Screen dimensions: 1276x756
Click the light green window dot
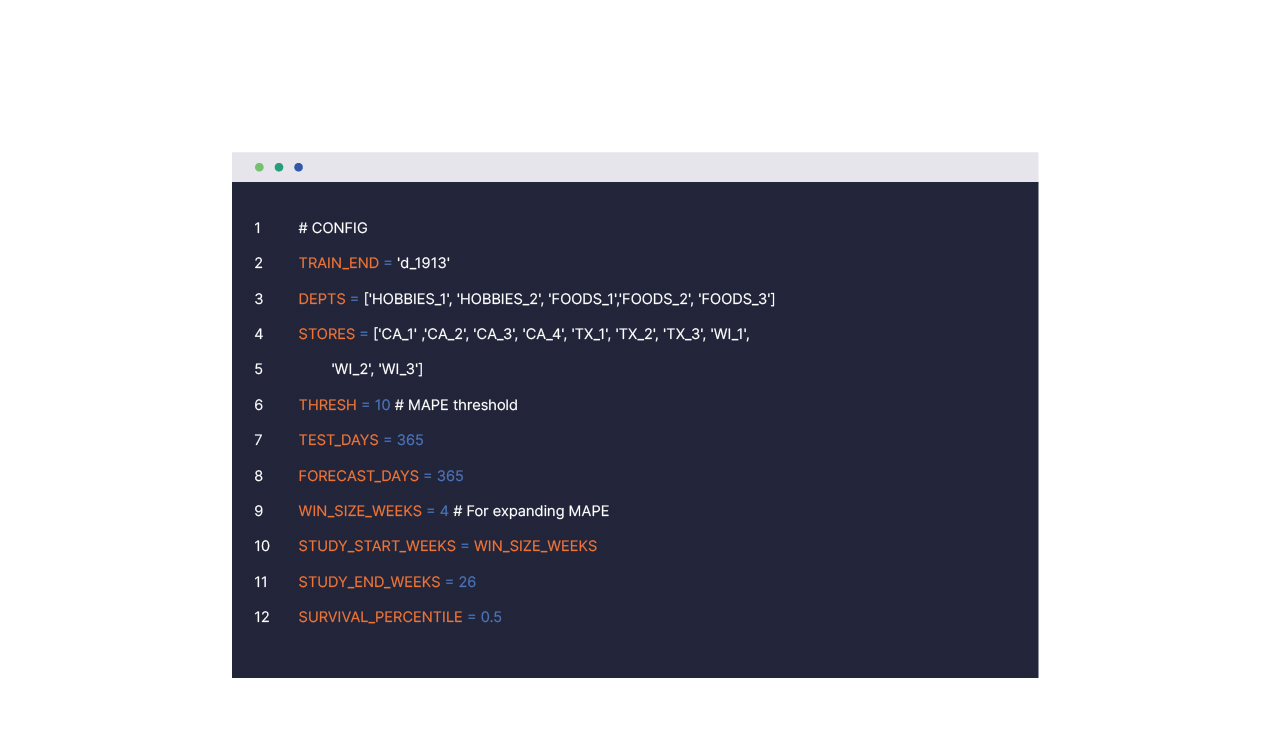[x=259, y=167]
